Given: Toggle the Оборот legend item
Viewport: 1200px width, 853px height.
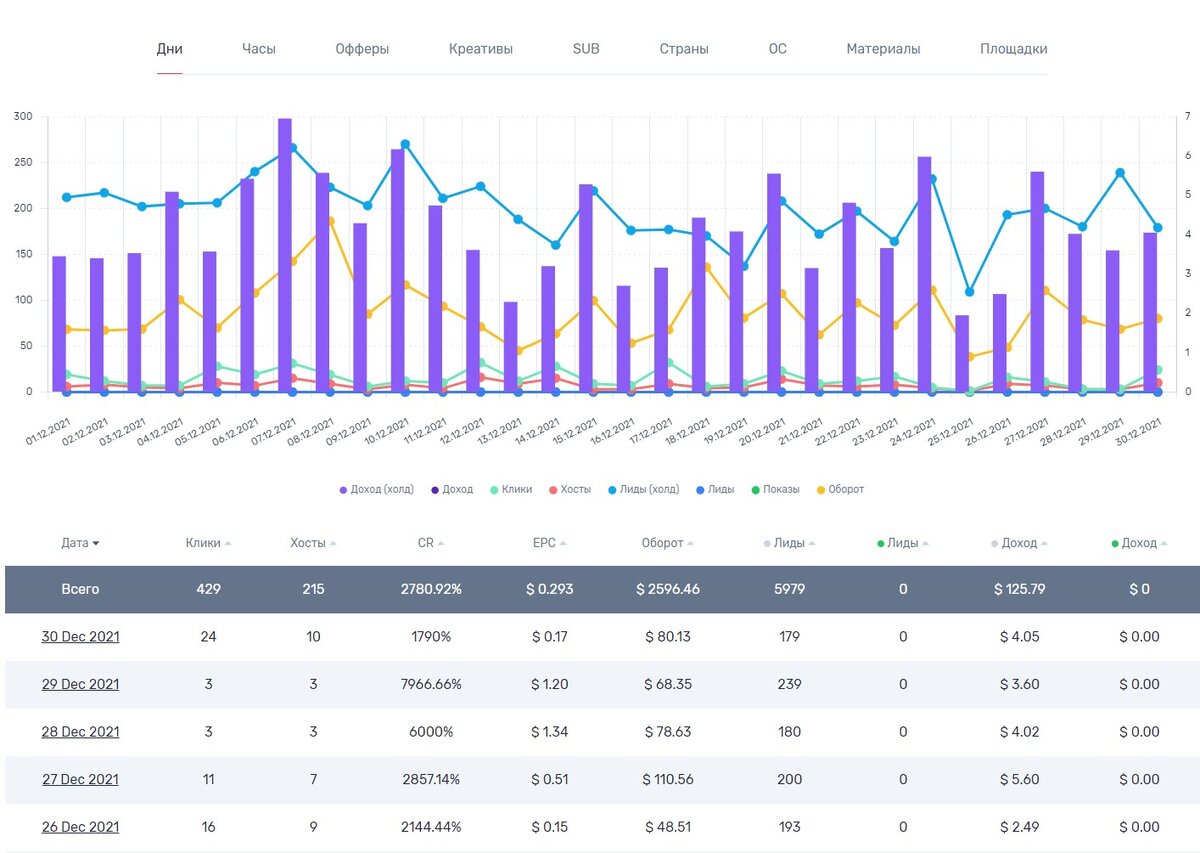Looking at the screenshot, I should point(841,490).
